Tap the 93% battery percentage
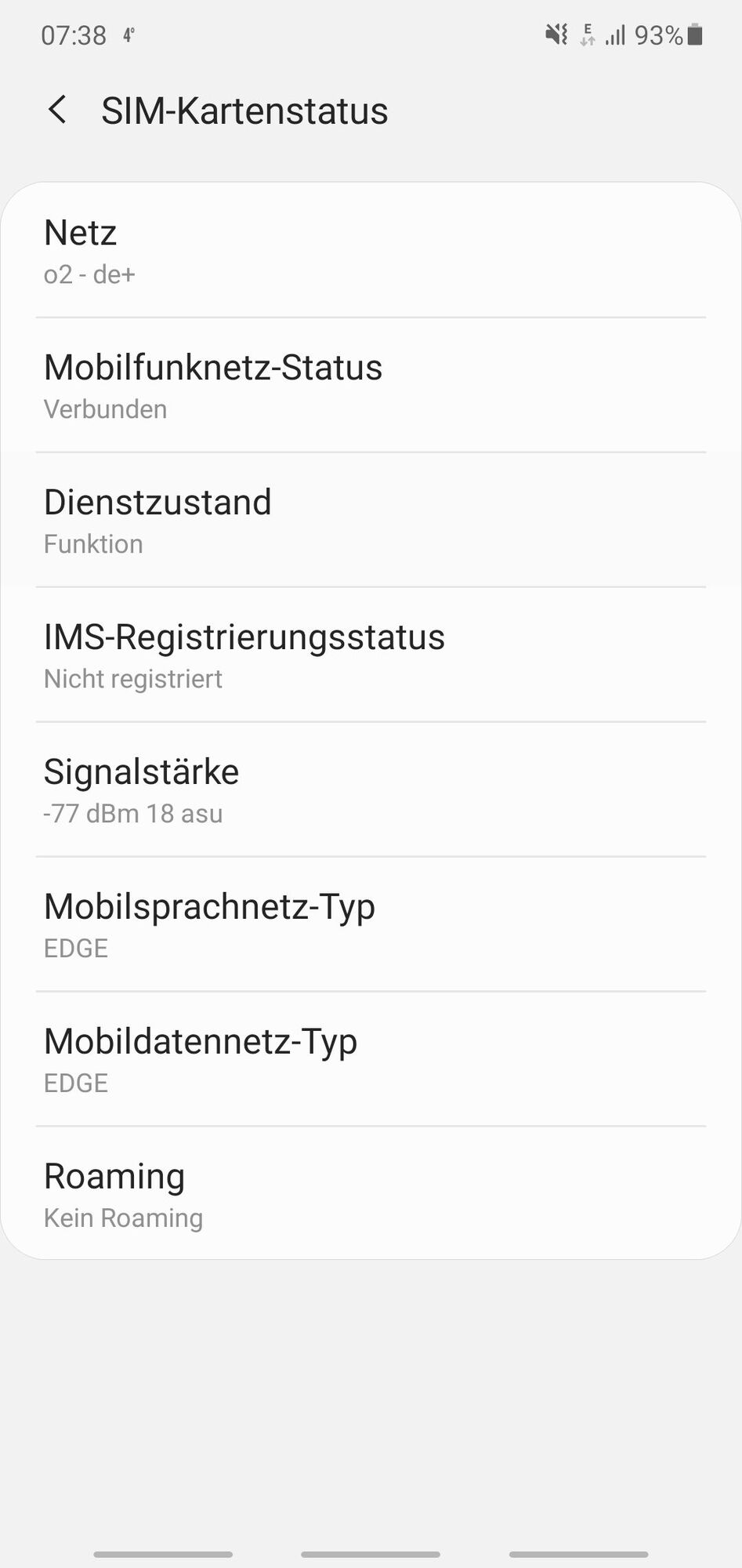The width and height of the screenshot is (742, 1568). (x=658, y=35)
